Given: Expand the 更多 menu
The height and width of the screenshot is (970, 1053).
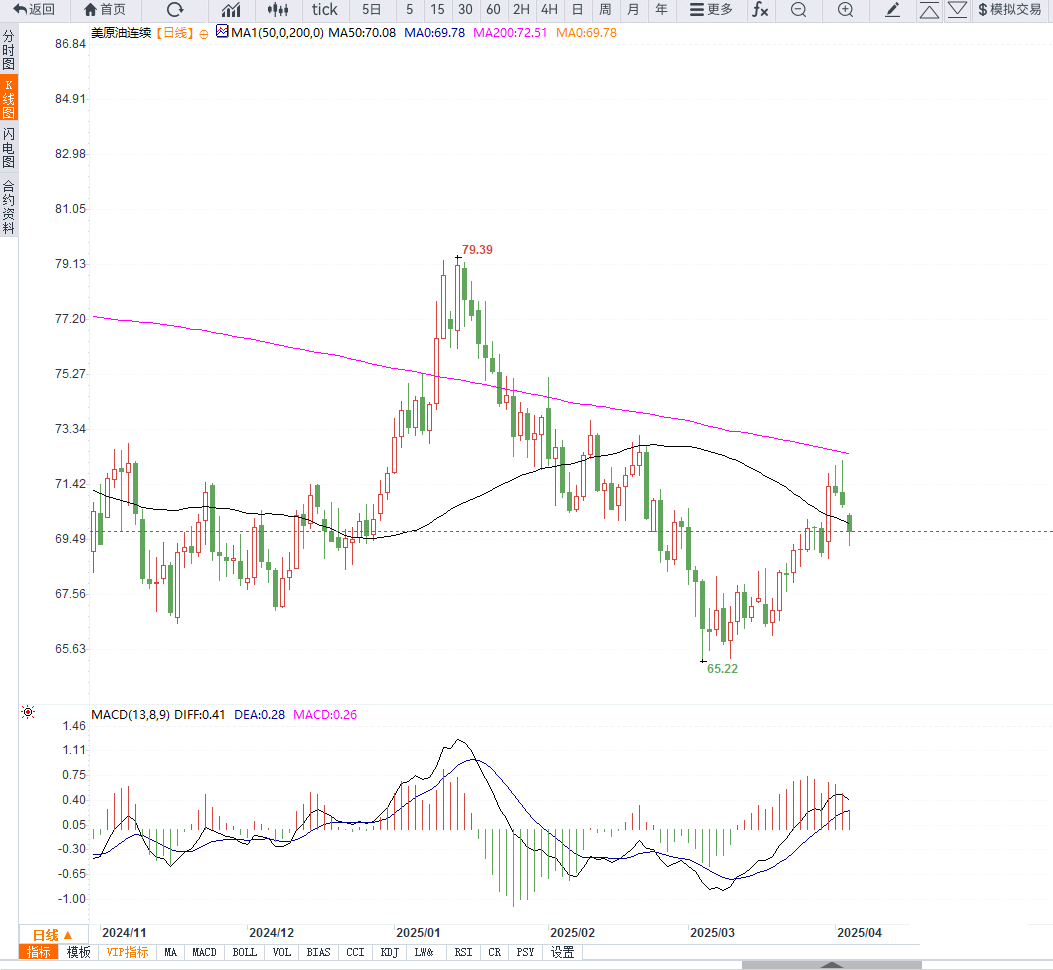Looking at the screenshot, I should tap(711, 9).
